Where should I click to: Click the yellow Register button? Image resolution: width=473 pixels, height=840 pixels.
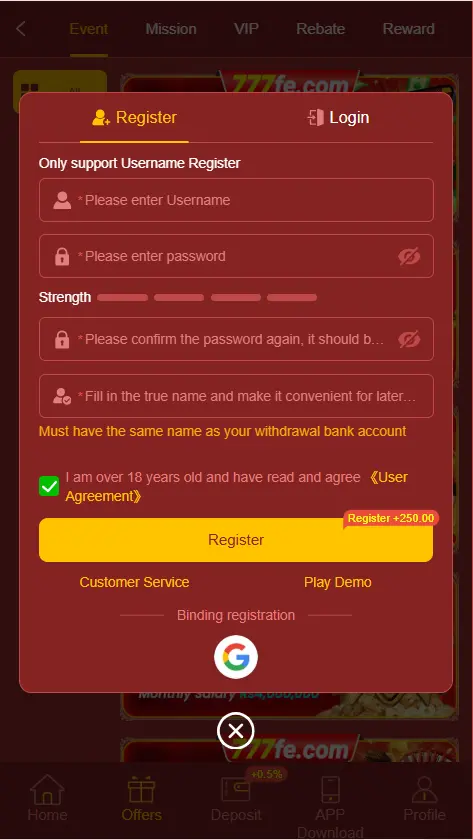[x=236, y=539]
